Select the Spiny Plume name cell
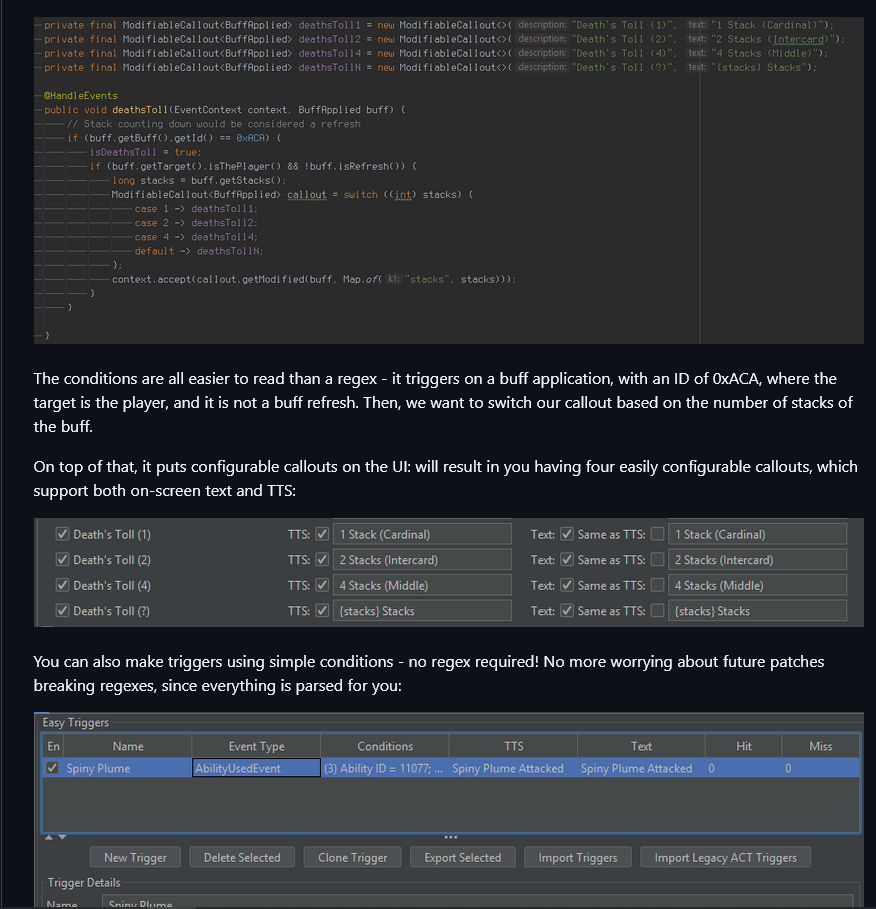 pos(128,768)
